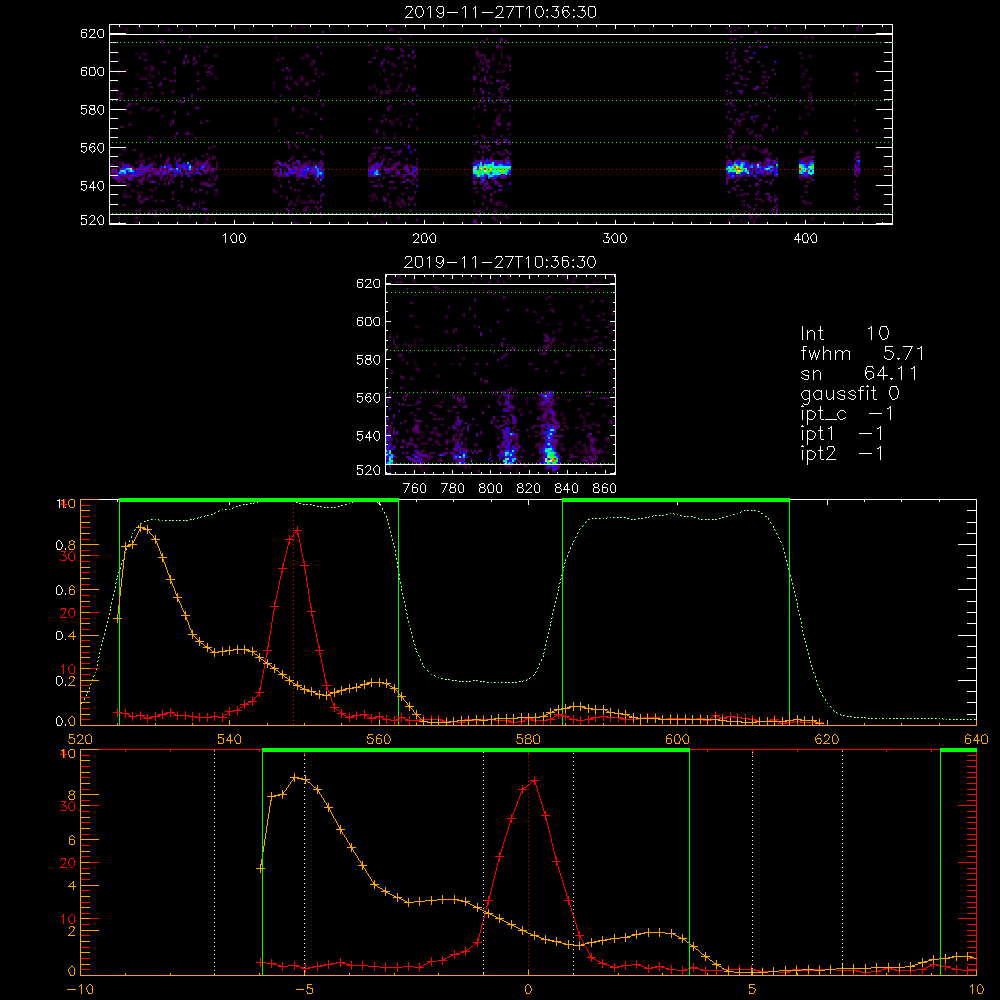Select the 'fwhm 5.71' value
This screenshot has width=1000, height=1000.
pos(862,353)
